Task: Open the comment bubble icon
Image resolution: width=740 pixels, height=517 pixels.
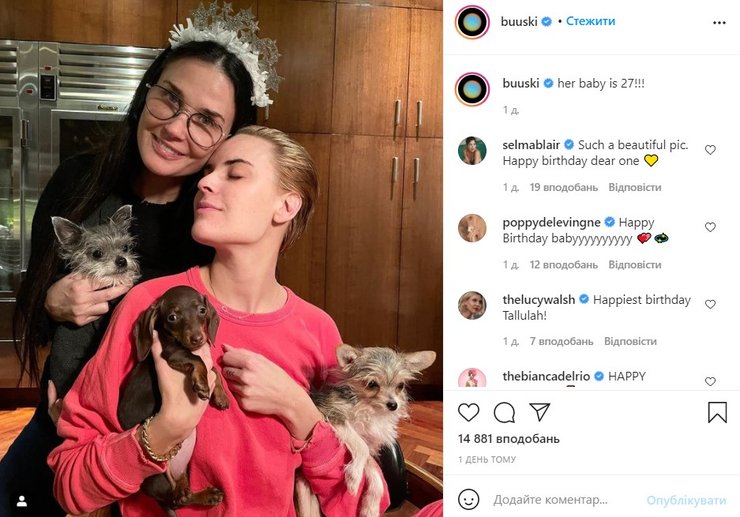Action: [504, 412]
